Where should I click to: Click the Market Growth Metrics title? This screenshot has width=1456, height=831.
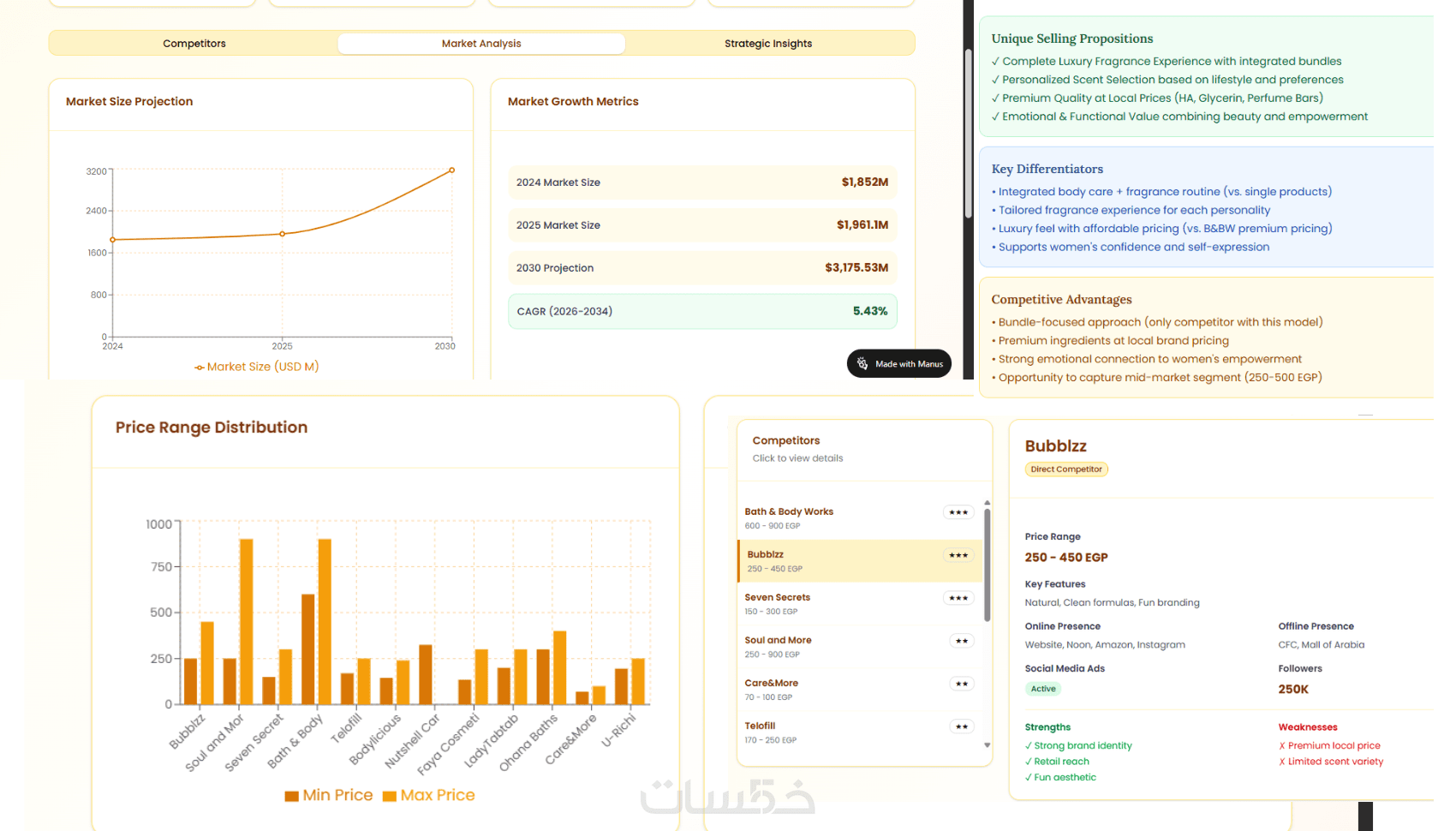[x=573, y=101]
